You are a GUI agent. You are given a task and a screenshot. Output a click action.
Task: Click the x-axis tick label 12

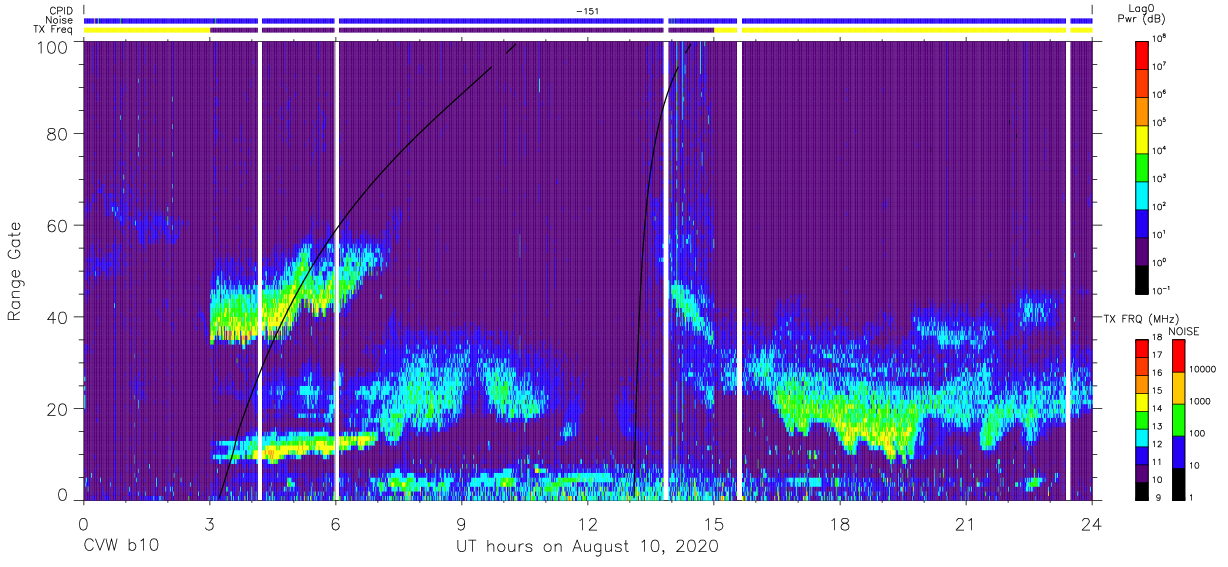click(588, 523)
